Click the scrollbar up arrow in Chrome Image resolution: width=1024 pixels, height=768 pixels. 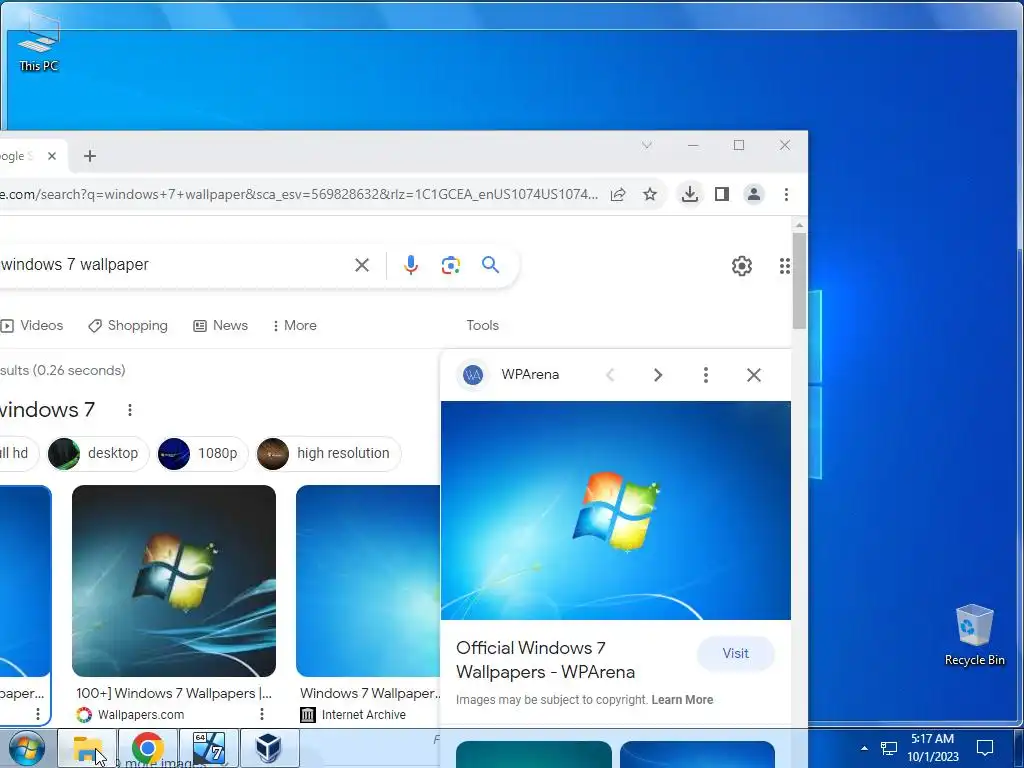click(799, 225)
